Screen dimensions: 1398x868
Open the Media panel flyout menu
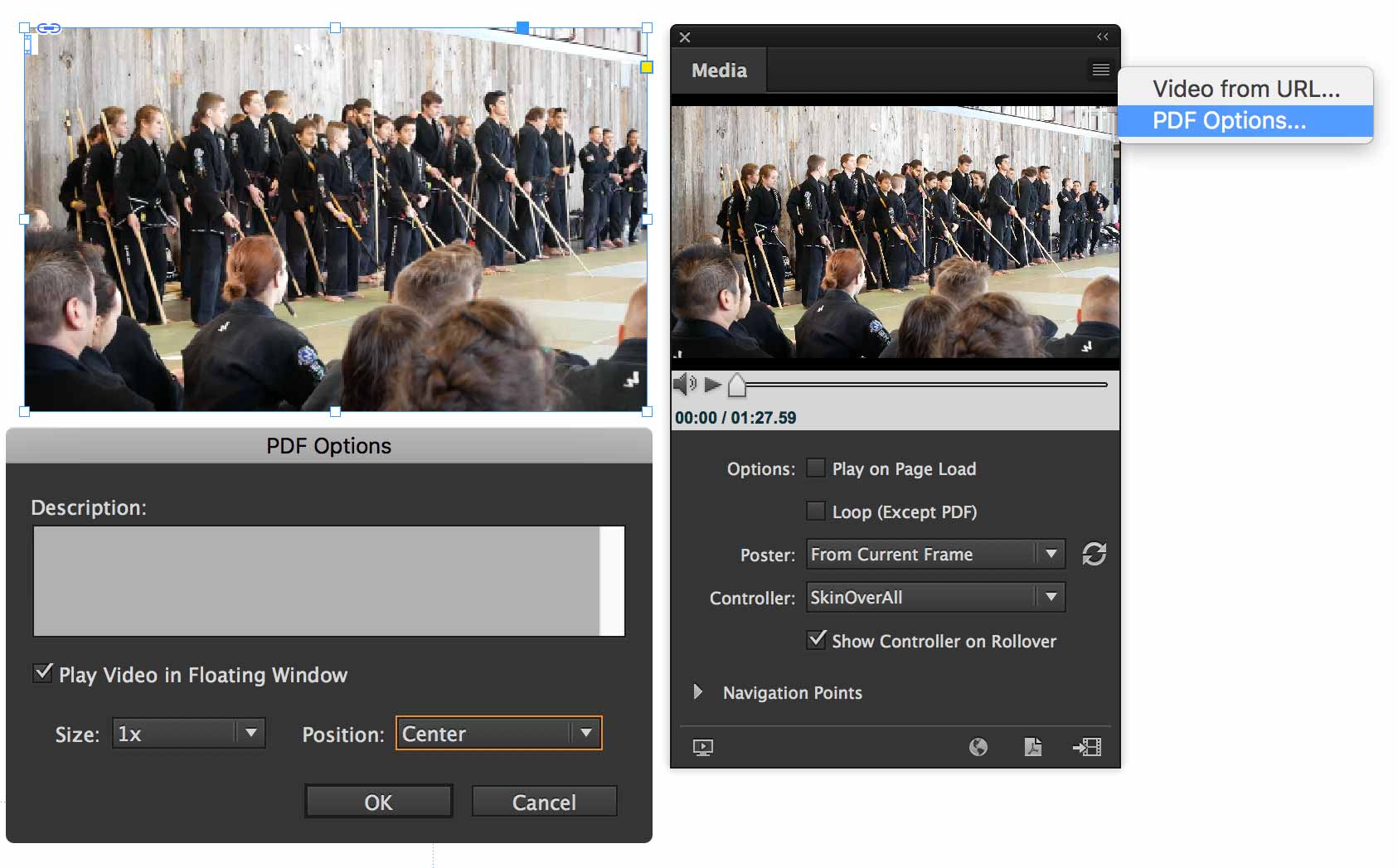[x=1100, y=70]
